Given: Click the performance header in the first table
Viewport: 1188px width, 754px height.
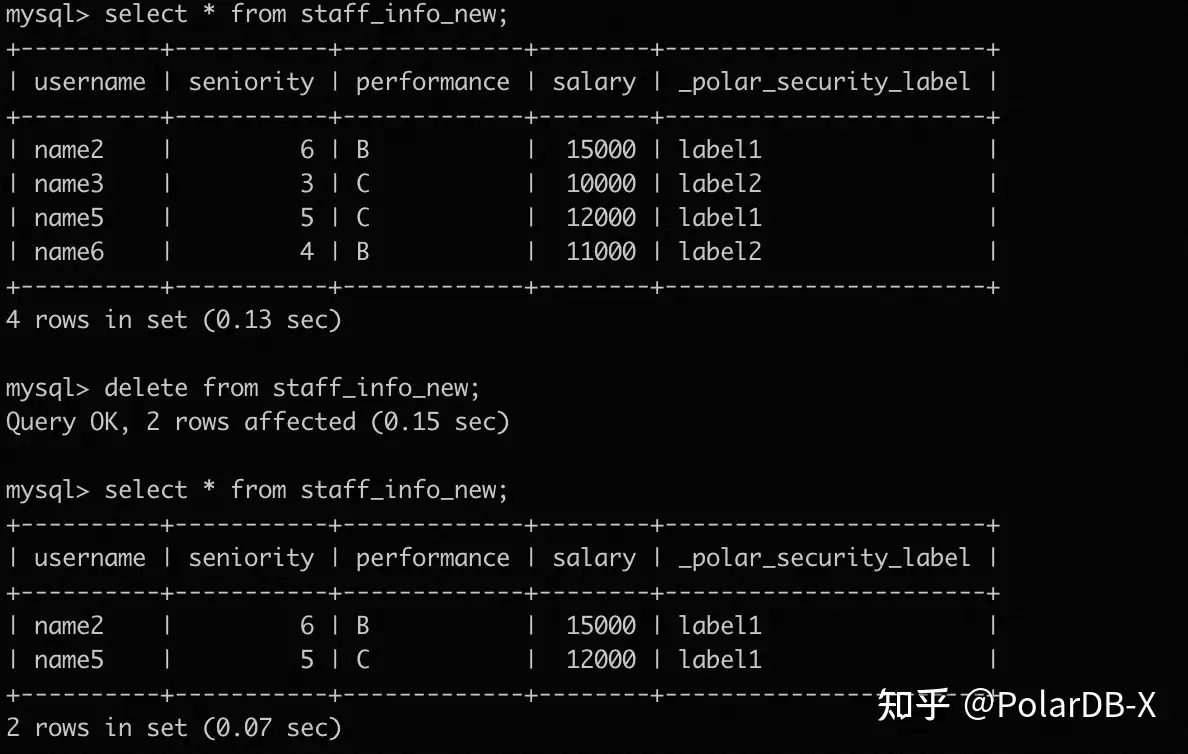Looking at the screenshot, I should pos(433,82).
